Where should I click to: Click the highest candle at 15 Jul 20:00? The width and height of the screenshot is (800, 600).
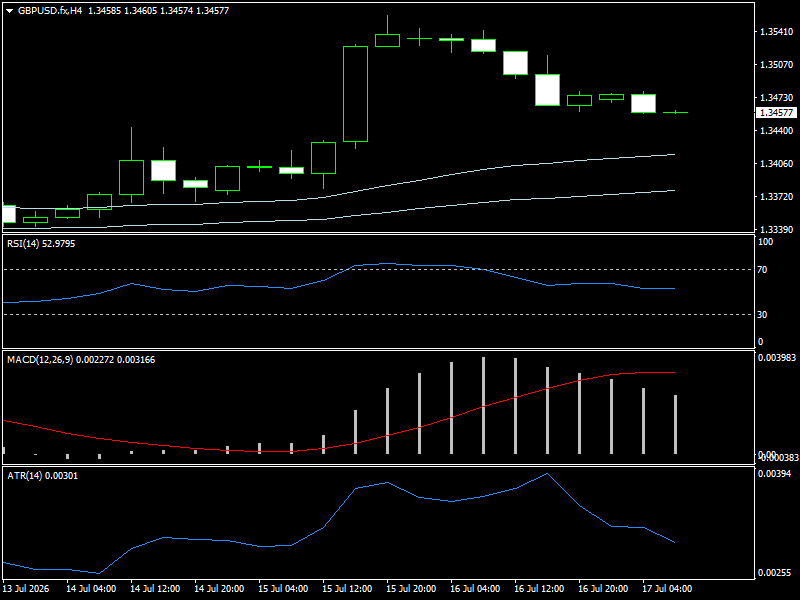(x=387, y=40)
